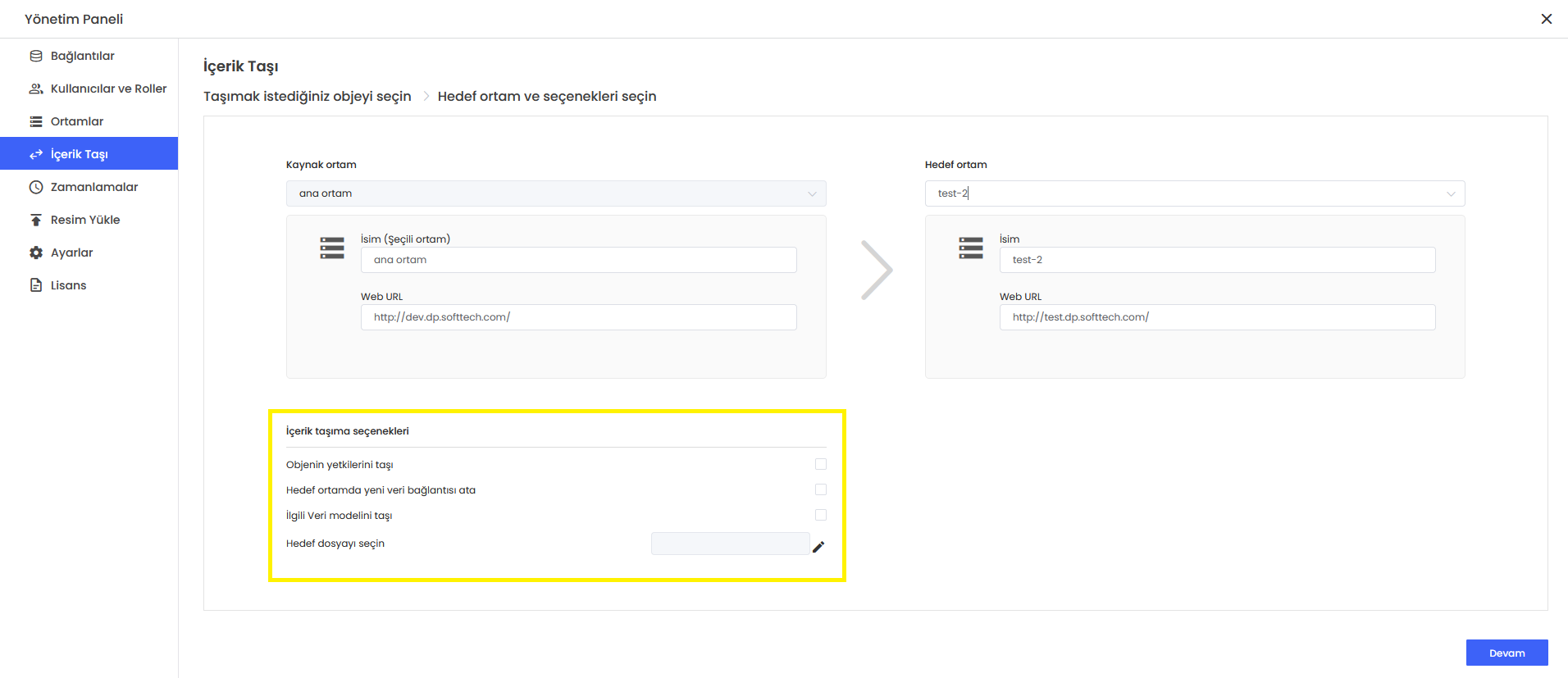Click the pencil icon for target folder
1568x678 pixels.
coord(818,547)
